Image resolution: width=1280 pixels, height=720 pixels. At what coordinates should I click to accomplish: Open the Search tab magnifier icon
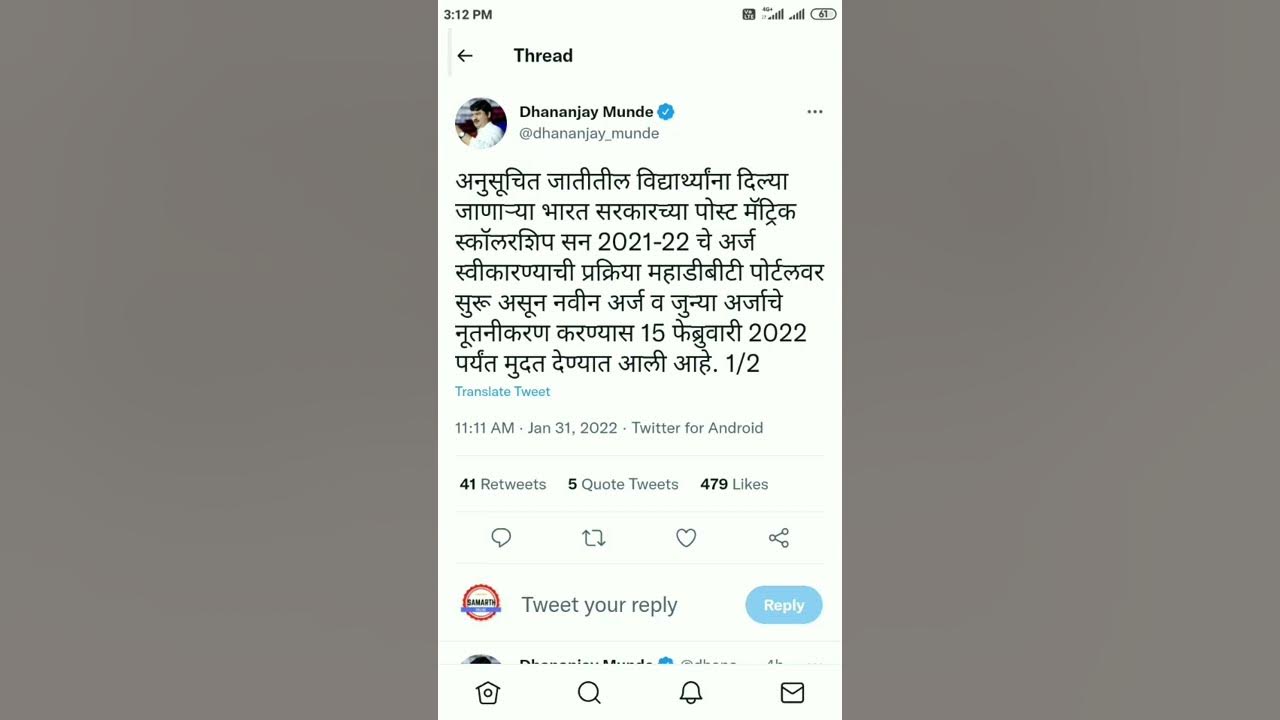coord(589,693)
